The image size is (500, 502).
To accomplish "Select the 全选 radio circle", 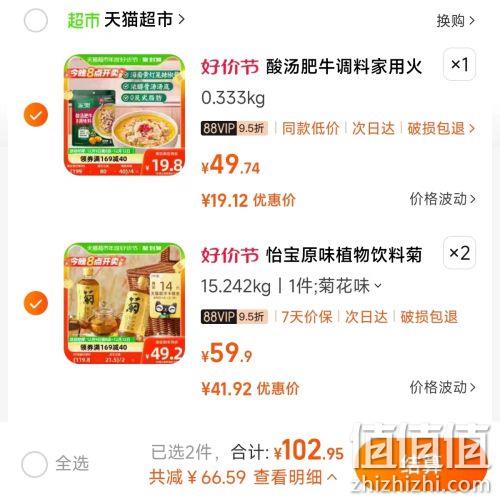I will coord(34,464).
